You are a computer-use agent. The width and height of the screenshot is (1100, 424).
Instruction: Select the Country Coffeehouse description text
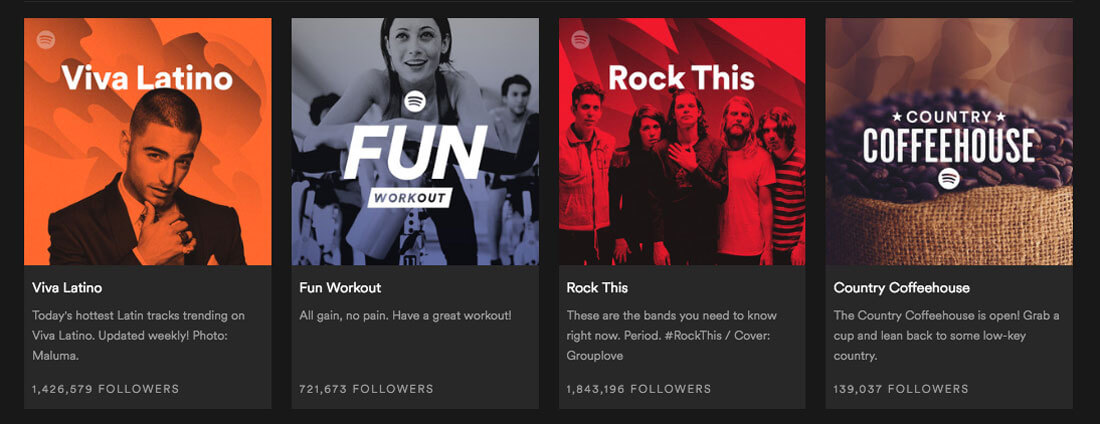coord(946,335)
